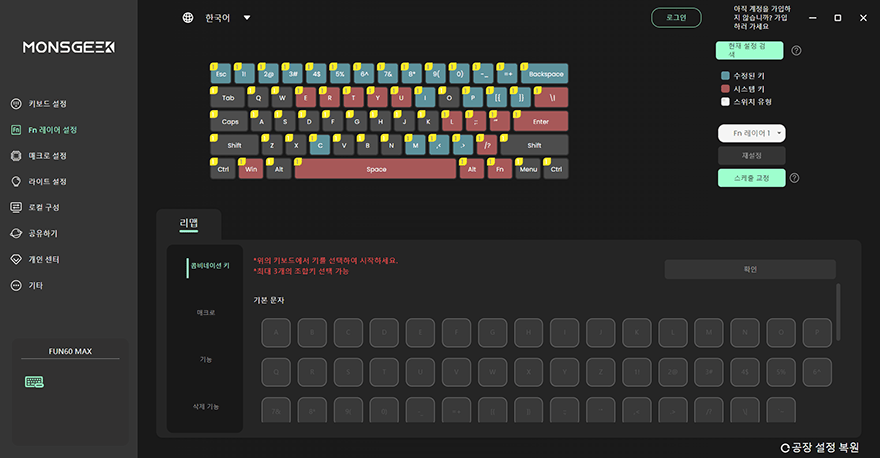
Task: Click the 스위치 유형 white legend swatch
Action: [x=725, y=102]
